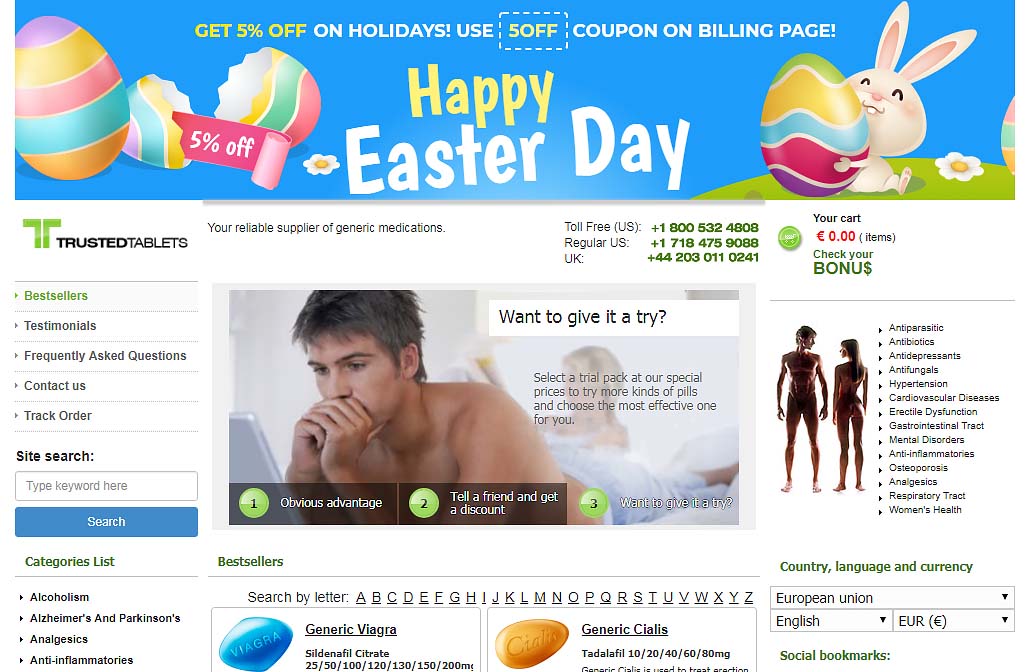Click the blue Viagra pill image
This screenshot has height=672, width=1030.
tap(256, 644)
